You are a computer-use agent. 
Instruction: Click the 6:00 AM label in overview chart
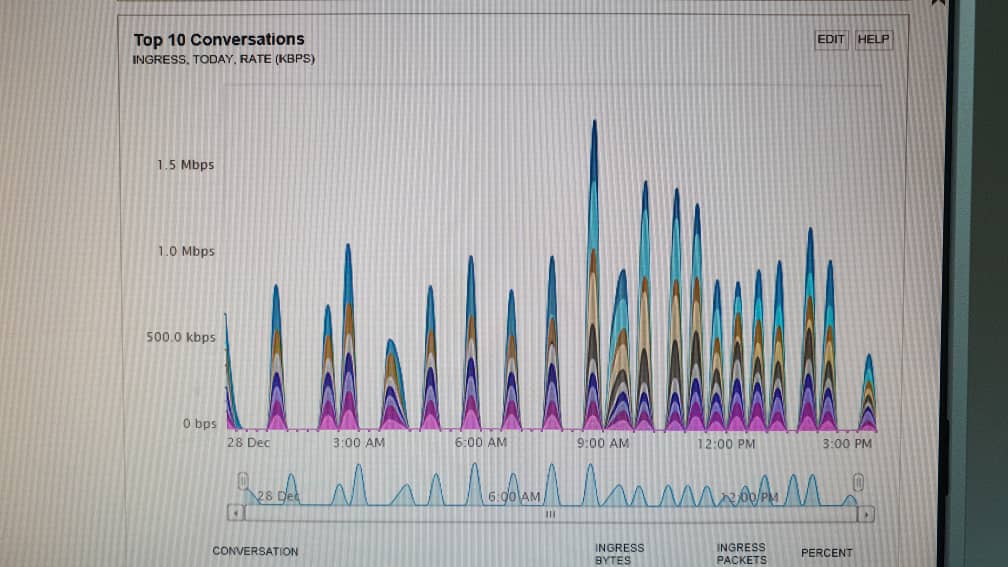(x=514, y=496)
